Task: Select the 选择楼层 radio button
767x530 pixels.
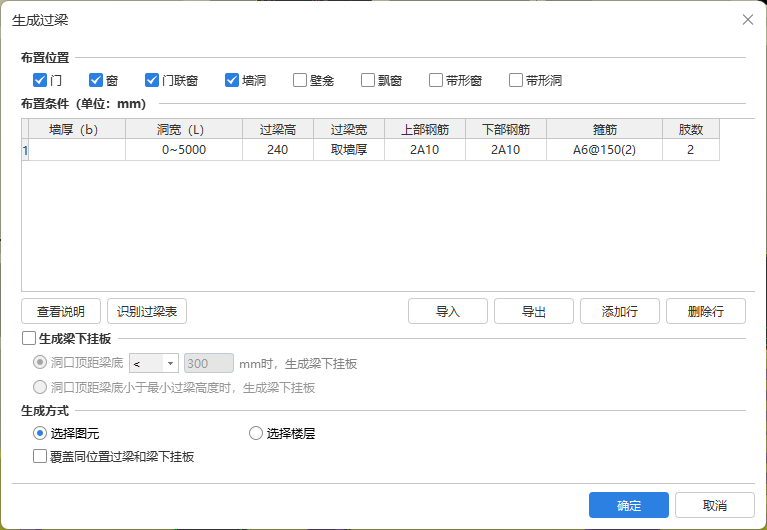Action: 256,433
